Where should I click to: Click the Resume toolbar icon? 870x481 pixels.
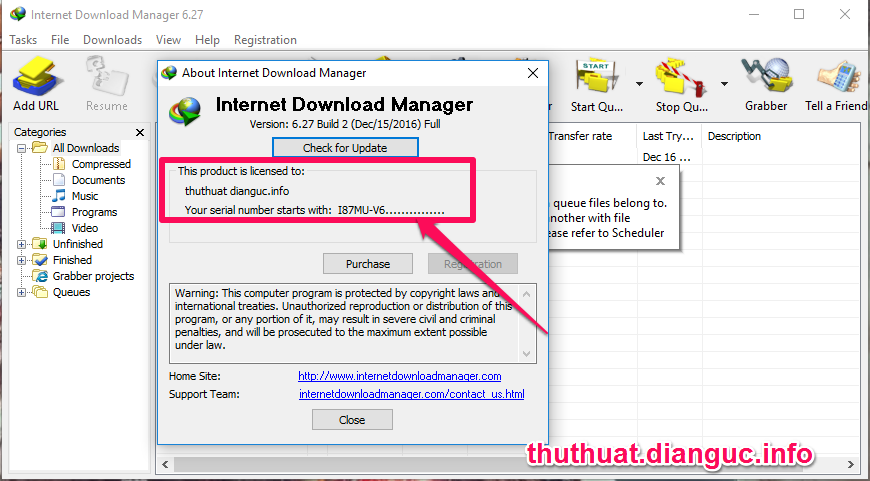tap(107, 83)
